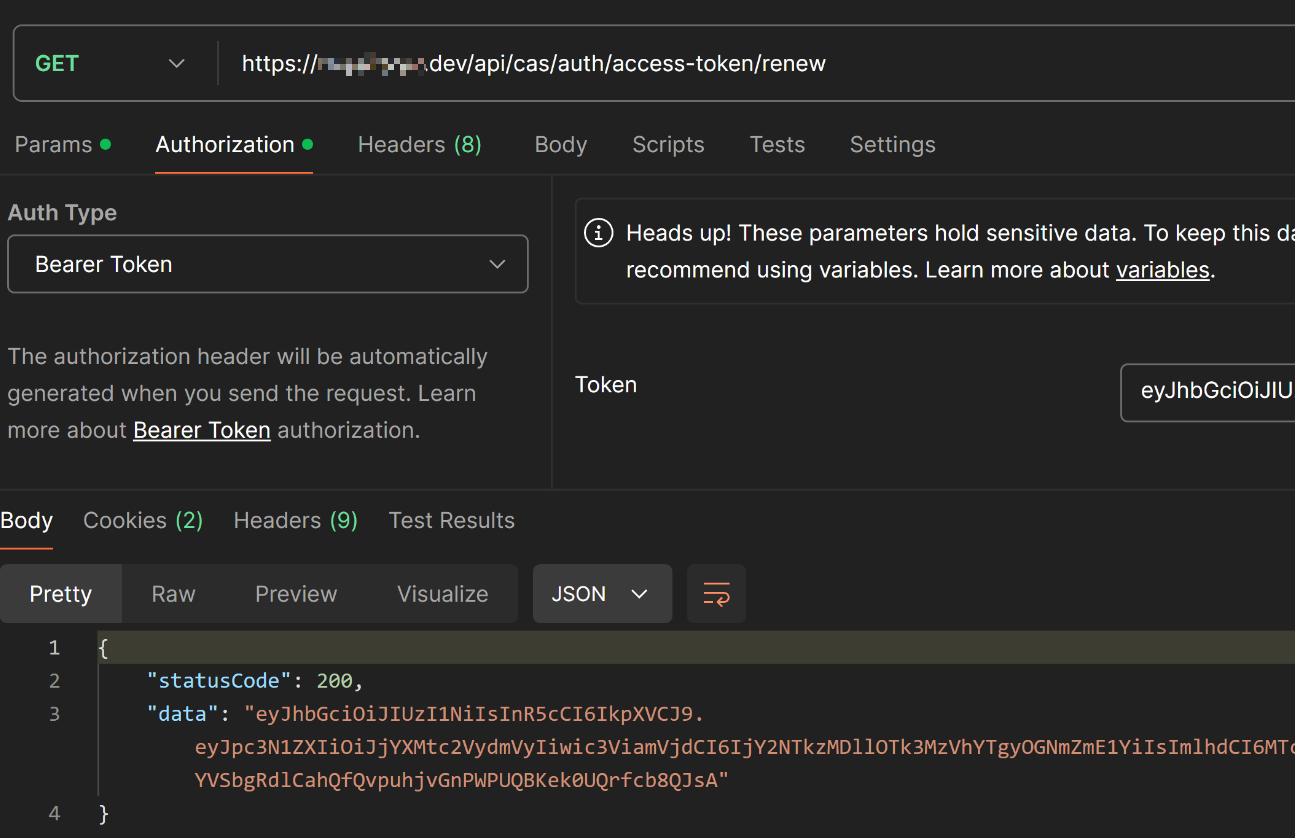The height and width of the screenshot is (838, 1295).
Task: Select the Authorization tab
Action: (x=234, y=144)
